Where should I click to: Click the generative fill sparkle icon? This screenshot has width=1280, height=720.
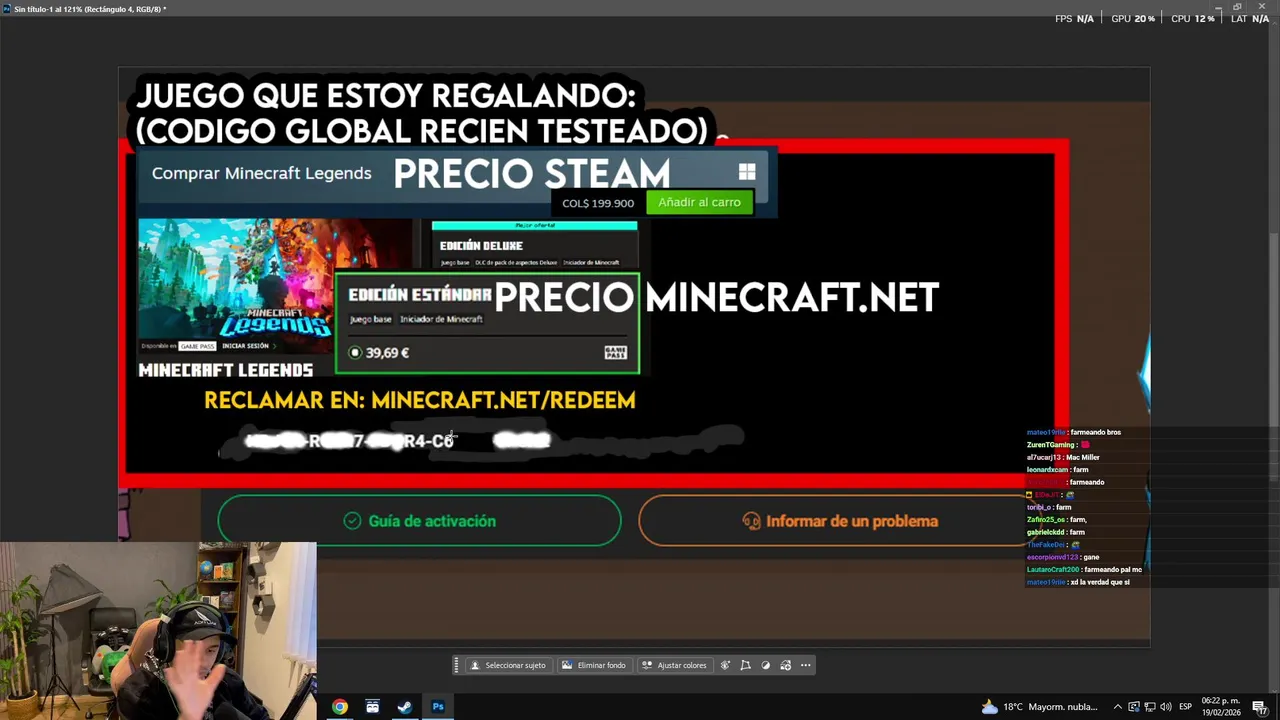click(x=725, y=665)
